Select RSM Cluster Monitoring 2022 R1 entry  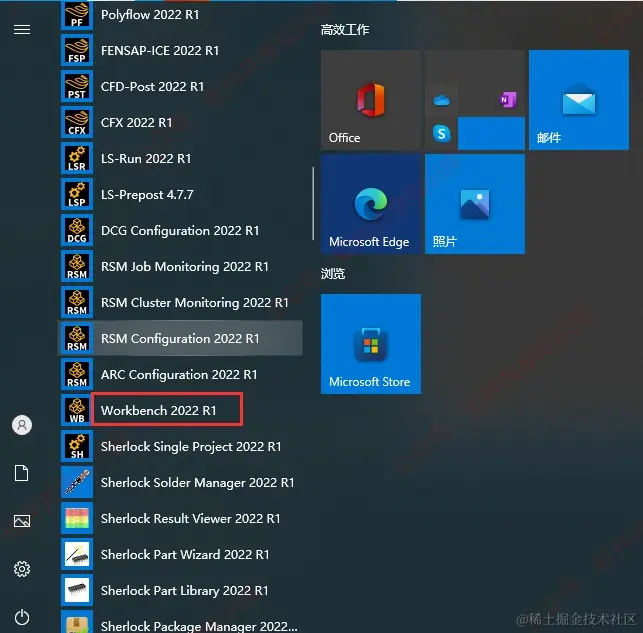point(195,303)
